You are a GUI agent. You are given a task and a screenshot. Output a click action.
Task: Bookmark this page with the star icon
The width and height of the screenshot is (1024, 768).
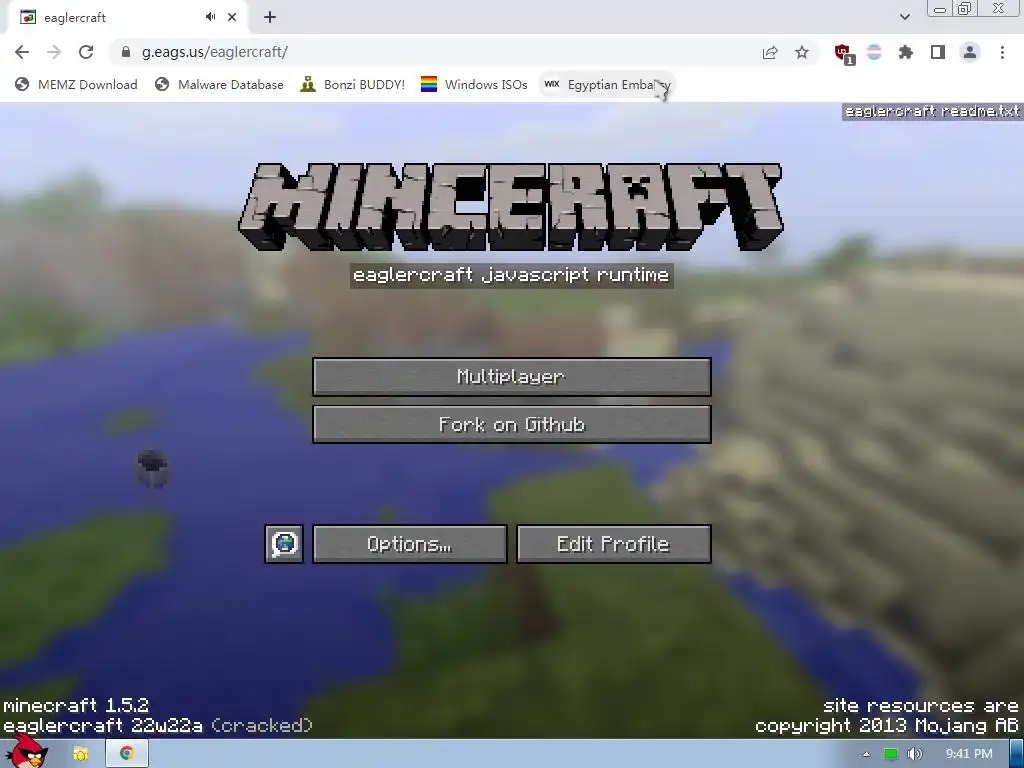click(x=802, y=52)
